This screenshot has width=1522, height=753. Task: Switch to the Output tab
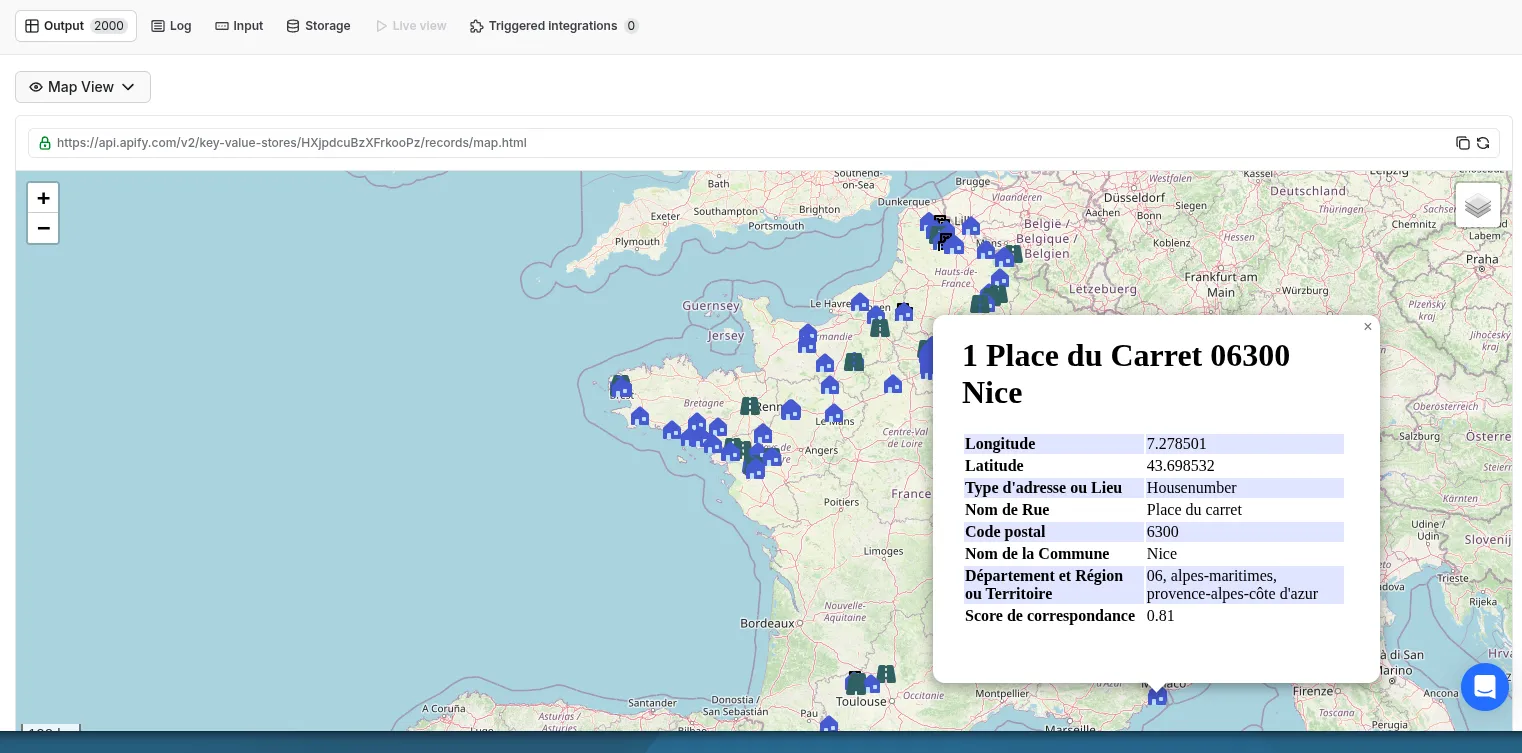pyautogui.click(x=76, y=26)
